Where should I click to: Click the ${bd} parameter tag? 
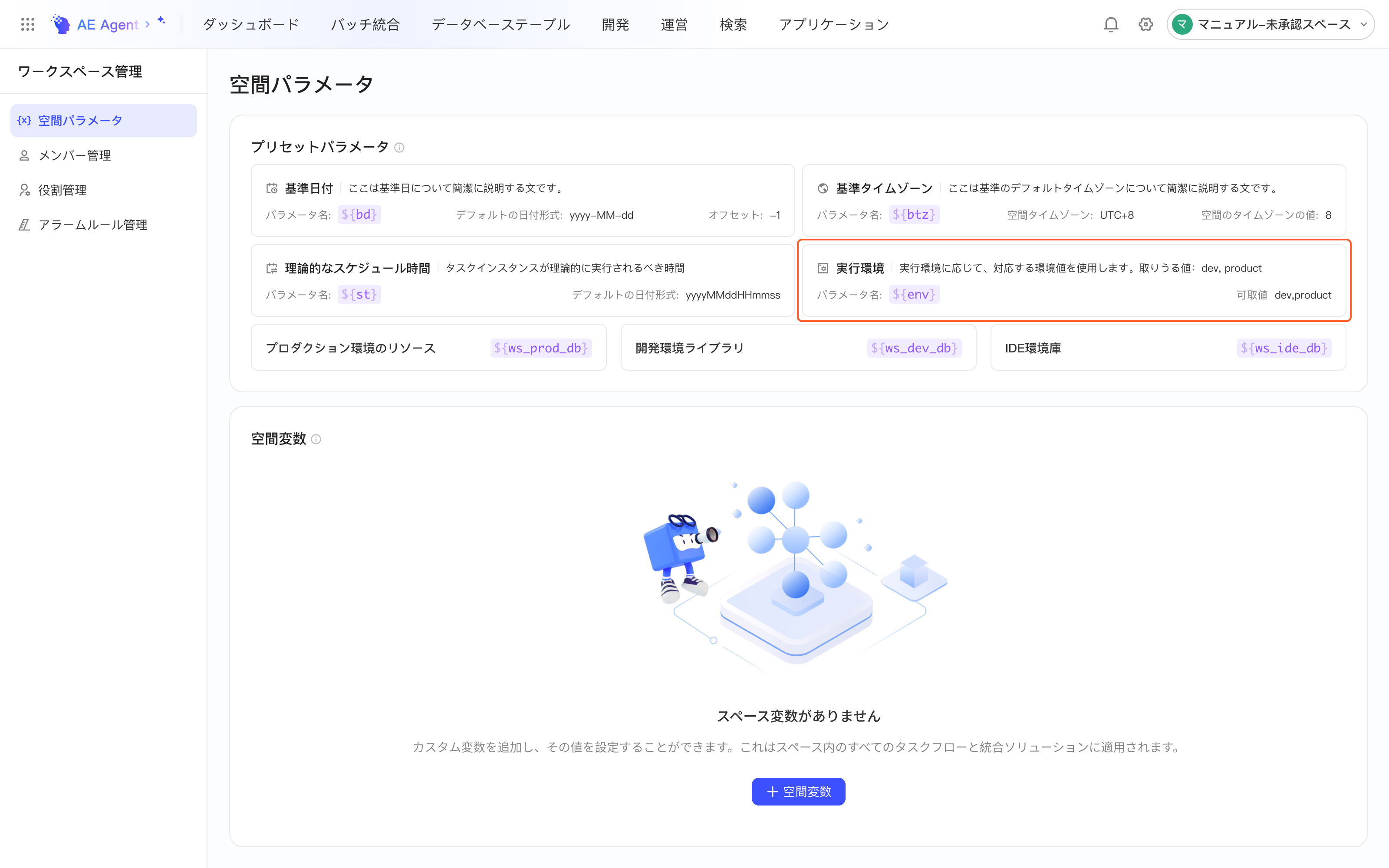click(x=359, y=215)
